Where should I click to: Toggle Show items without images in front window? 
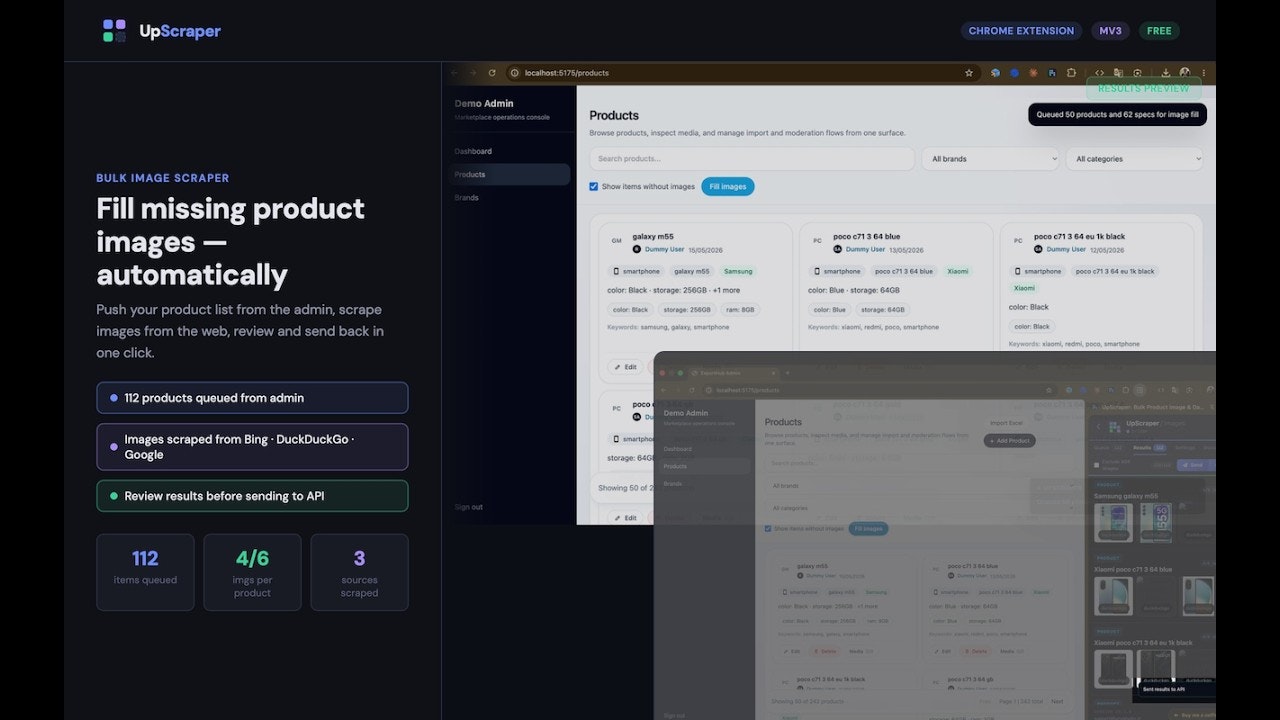click(768, 528)
